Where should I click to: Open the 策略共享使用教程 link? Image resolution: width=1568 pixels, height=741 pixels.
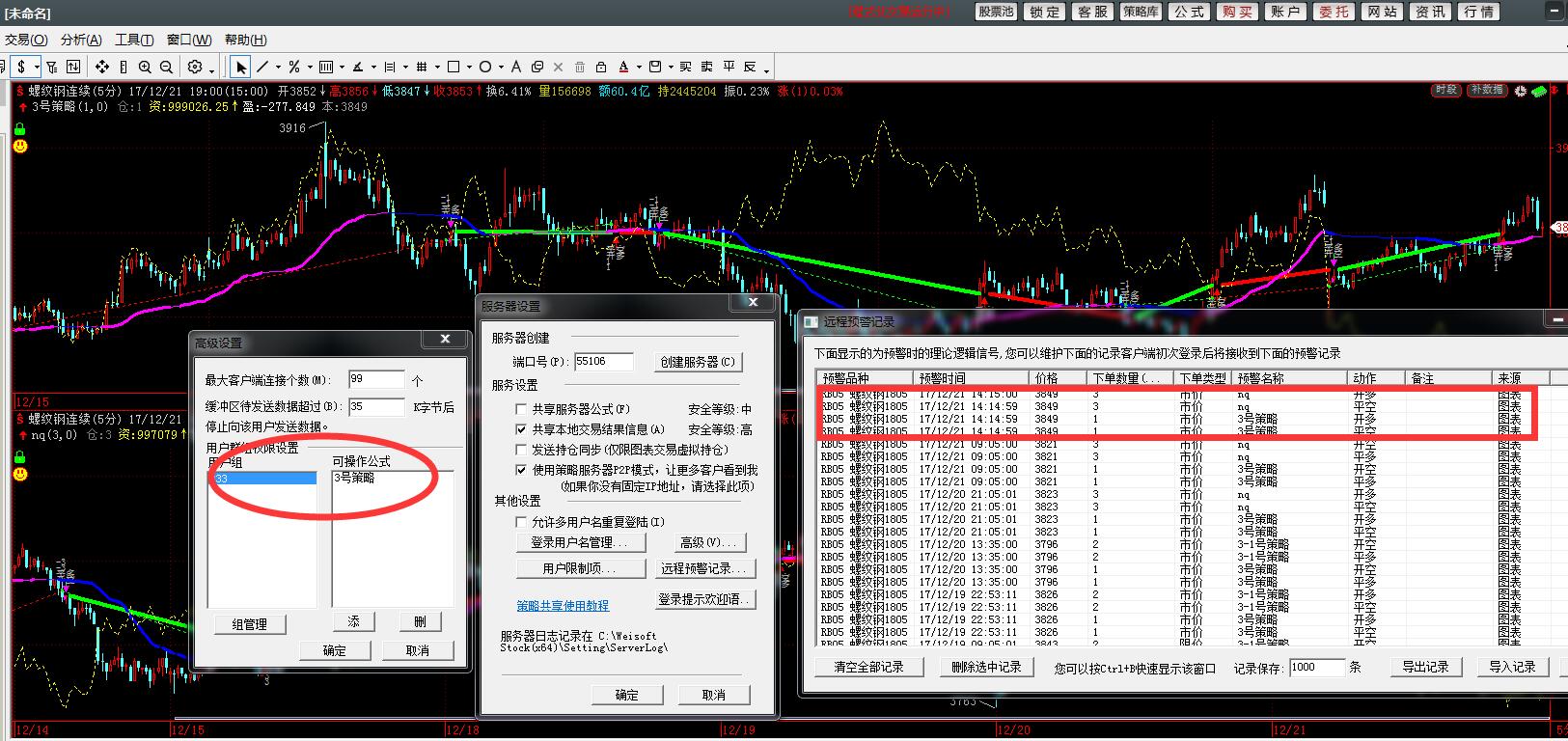[563, 606]
